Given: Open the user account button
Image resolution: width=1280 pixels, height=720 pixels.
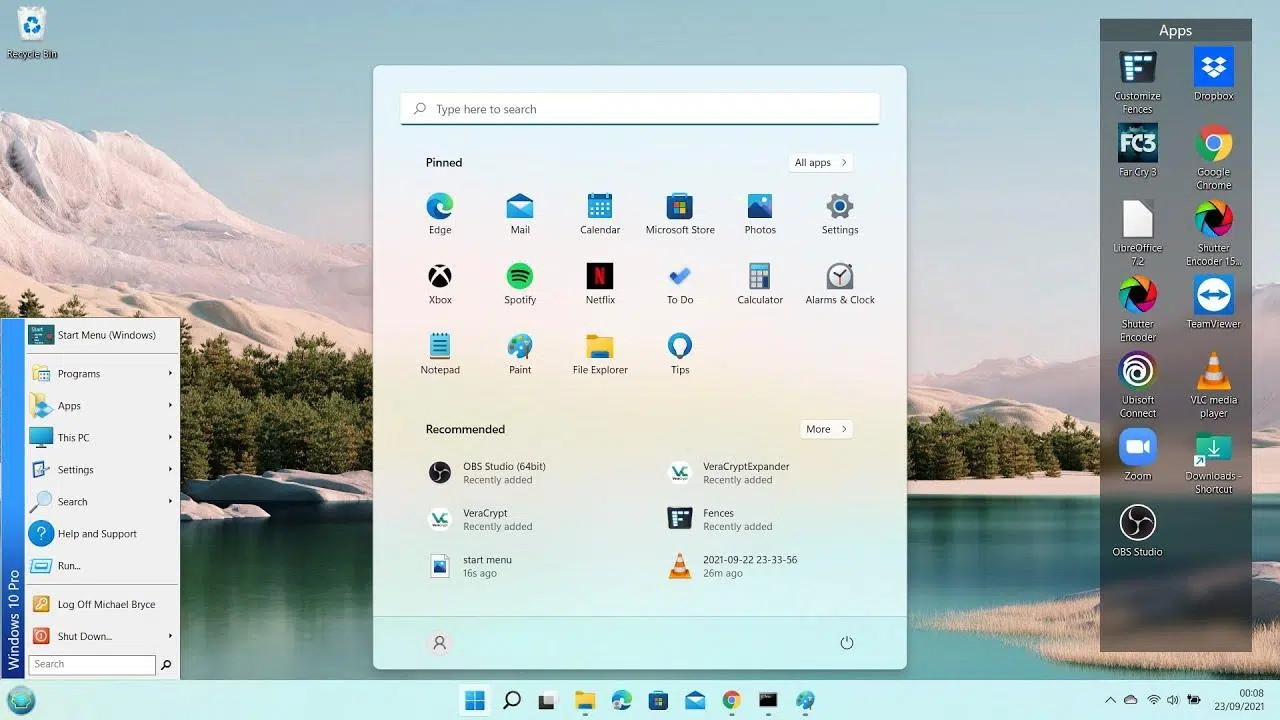Looking at the screenshot, I should 439,643.
